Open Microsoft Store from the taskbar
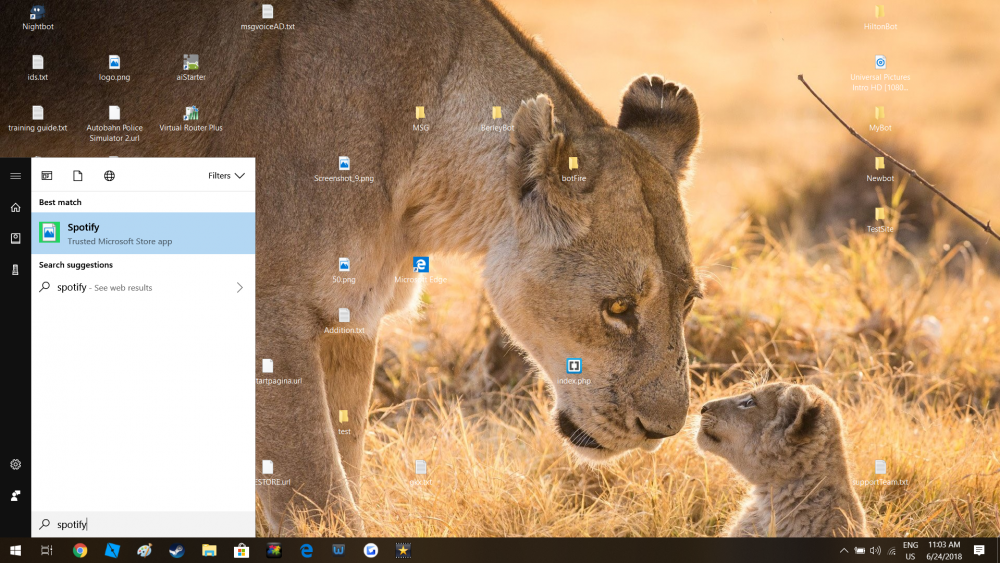Image resolution: width=1000 pixels, height=563 pixels. click(241, 550)
